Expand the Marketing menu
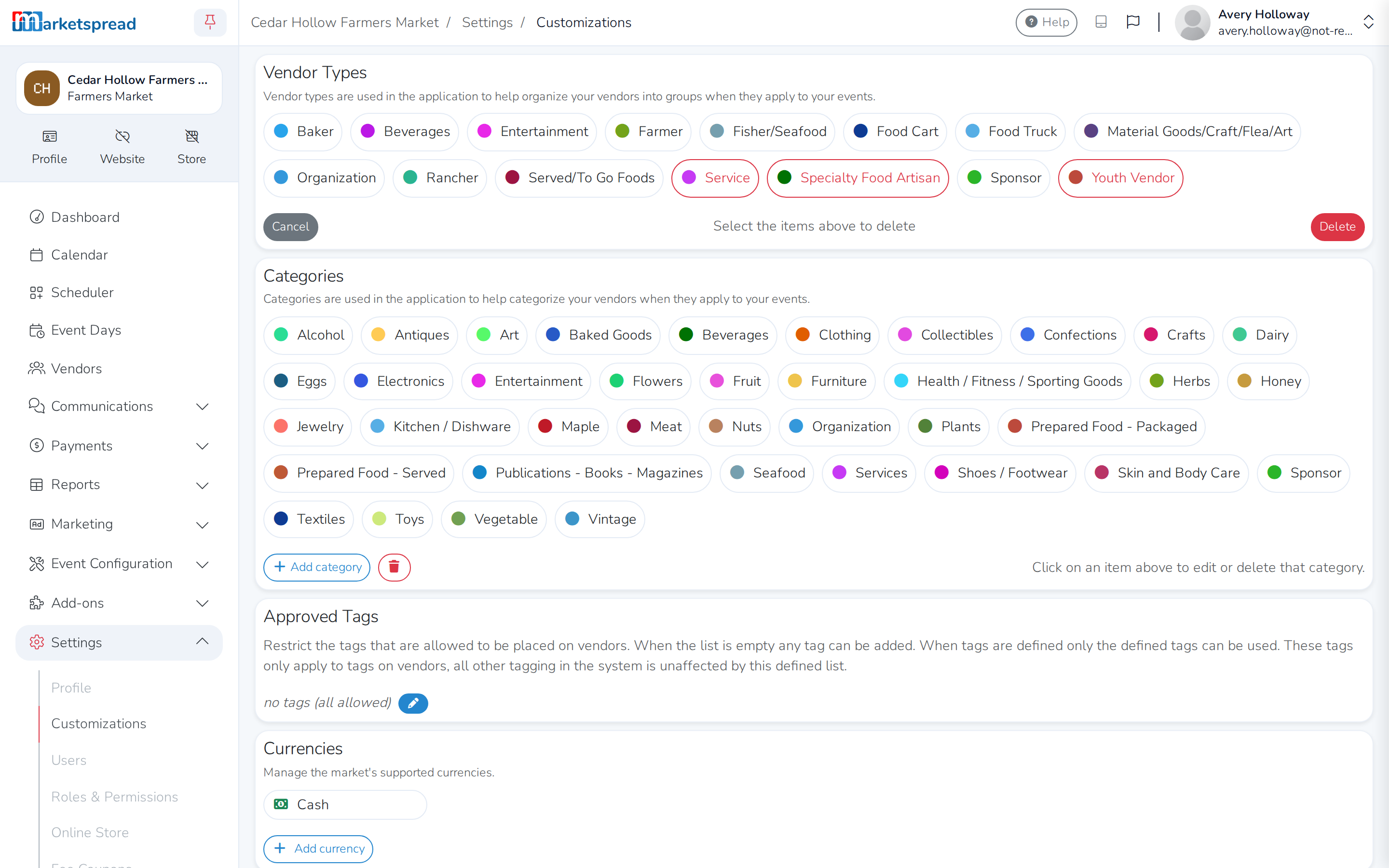 119,524
